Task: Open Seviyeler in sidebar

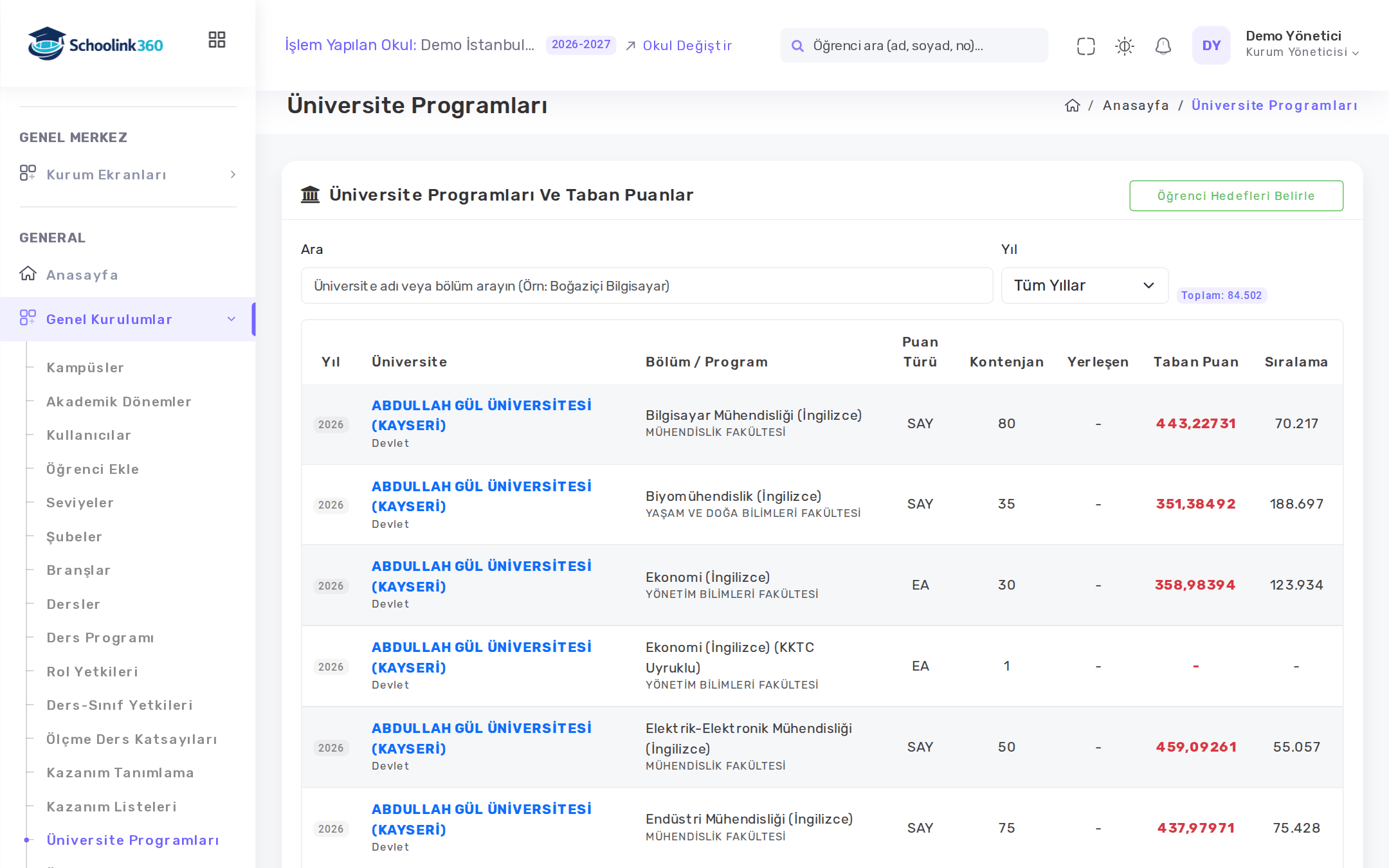Action: click(80, 502)
